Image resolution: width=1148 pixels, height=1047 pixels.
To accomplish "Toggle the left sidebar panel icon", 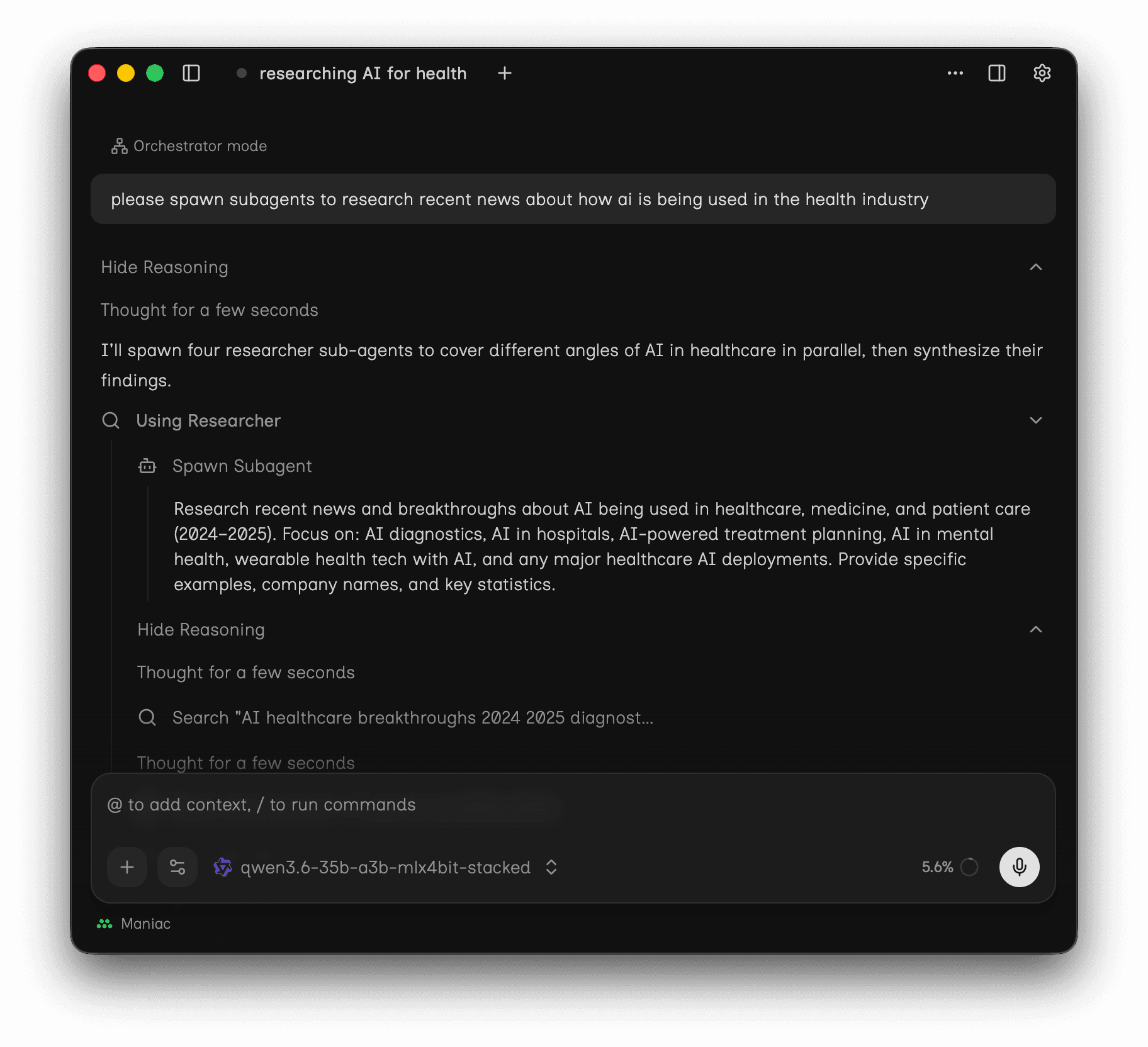I will [x=191, y=74].
